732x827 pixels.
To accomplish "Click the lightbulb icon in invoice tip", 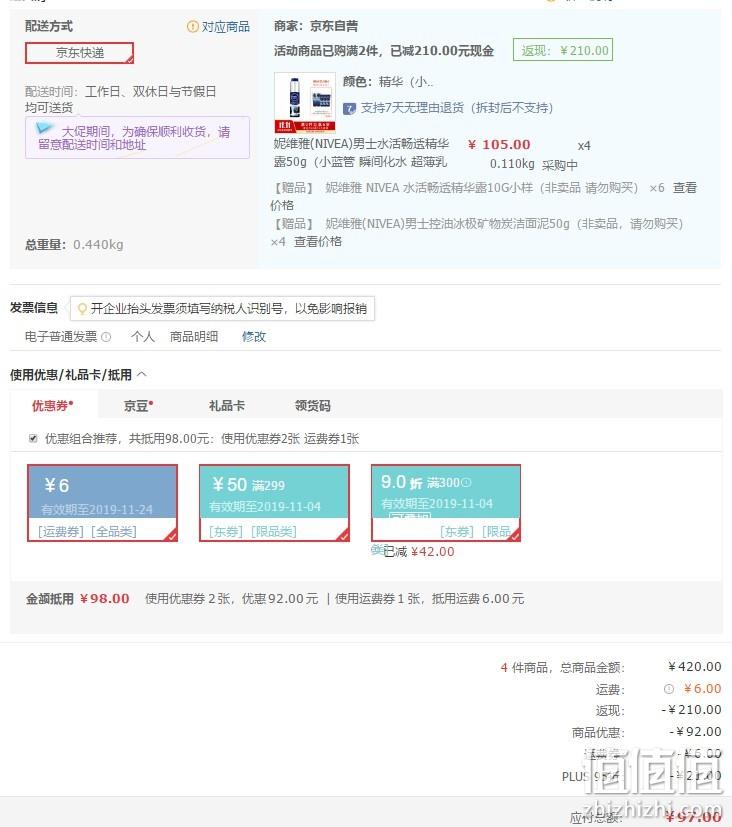I will click(82, 309).
